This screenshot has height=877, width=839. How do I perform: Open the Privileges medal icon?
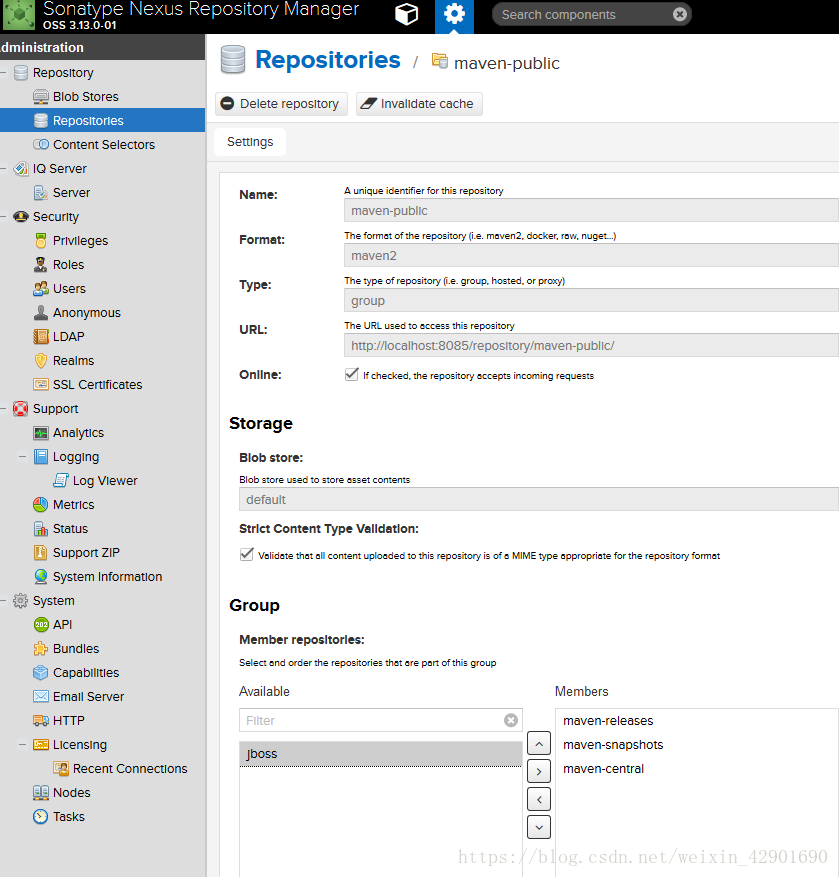click(x=41, y=241)
